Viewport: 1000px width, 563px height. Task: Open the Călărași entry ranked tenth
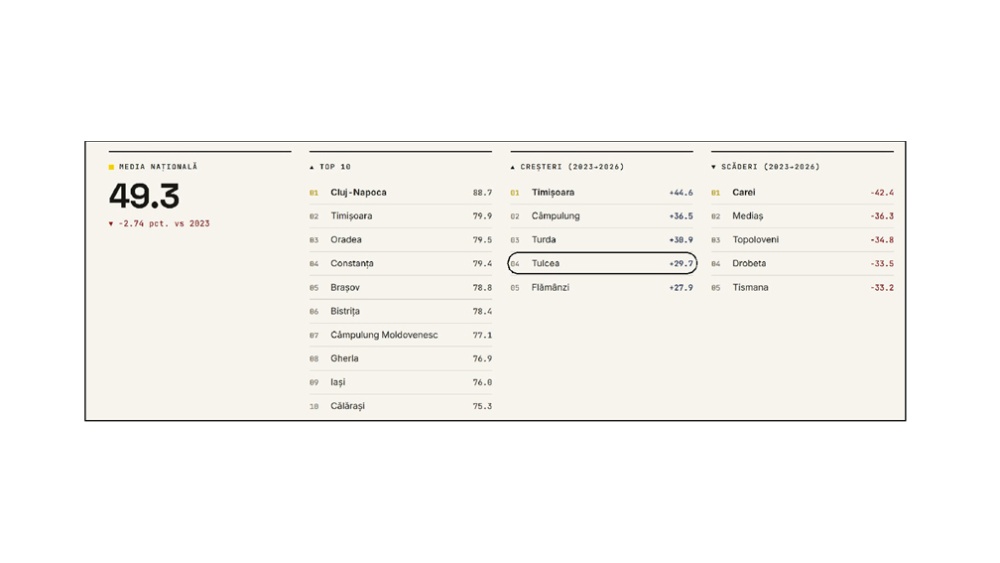point(401,406)
